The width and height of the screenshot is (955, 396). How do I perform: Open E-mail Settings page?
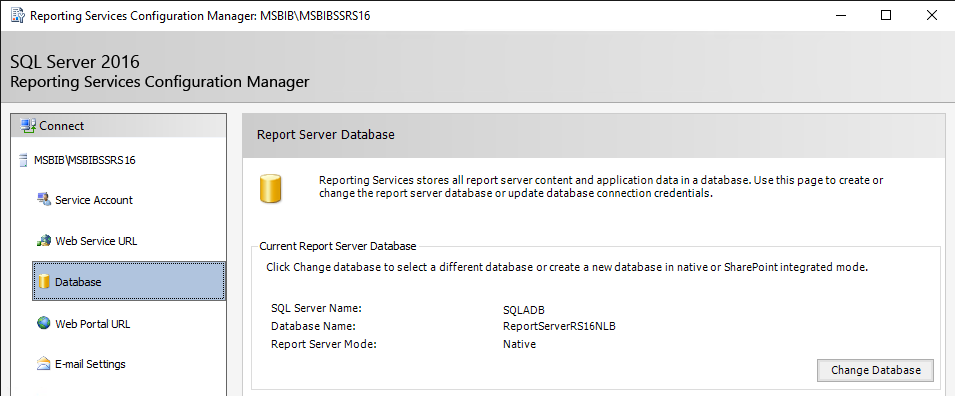point(90,364)
